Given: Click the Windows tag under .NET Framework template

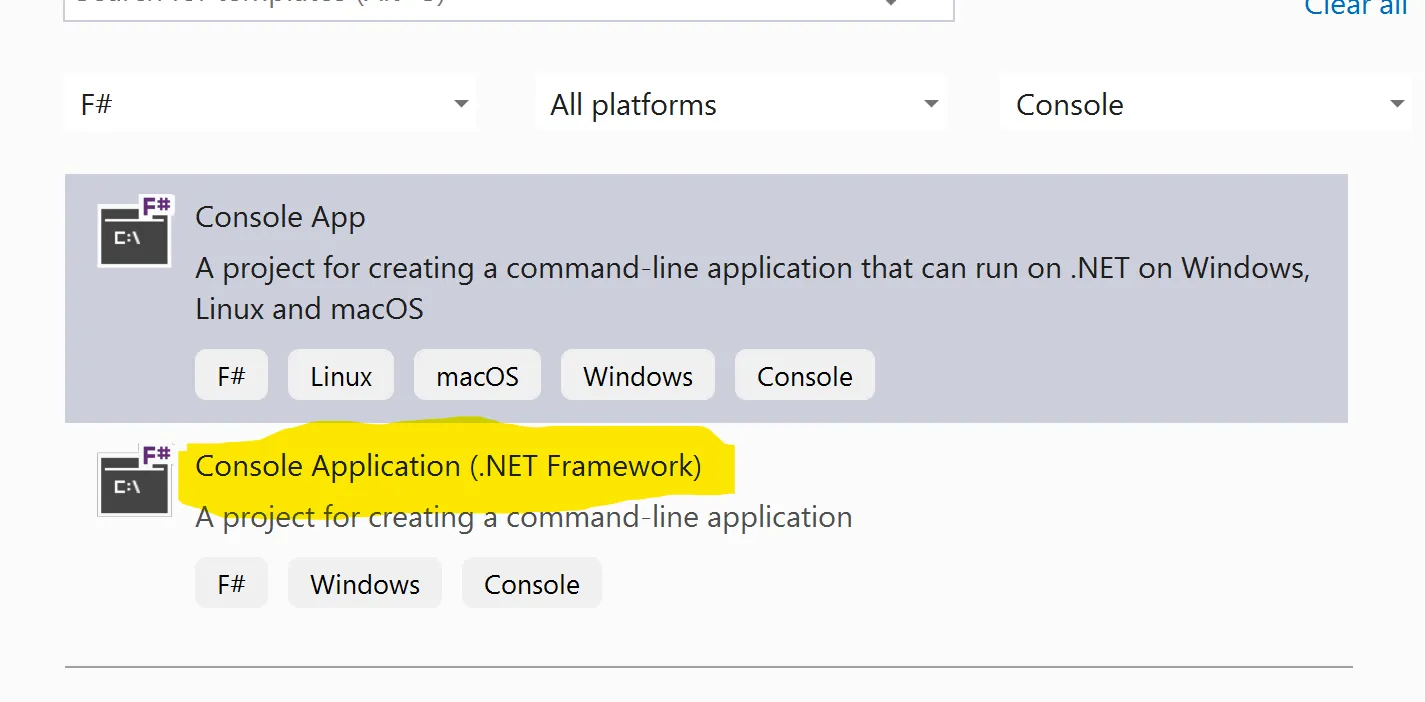Looking at the screenshot, I should [x=365, y=584].
